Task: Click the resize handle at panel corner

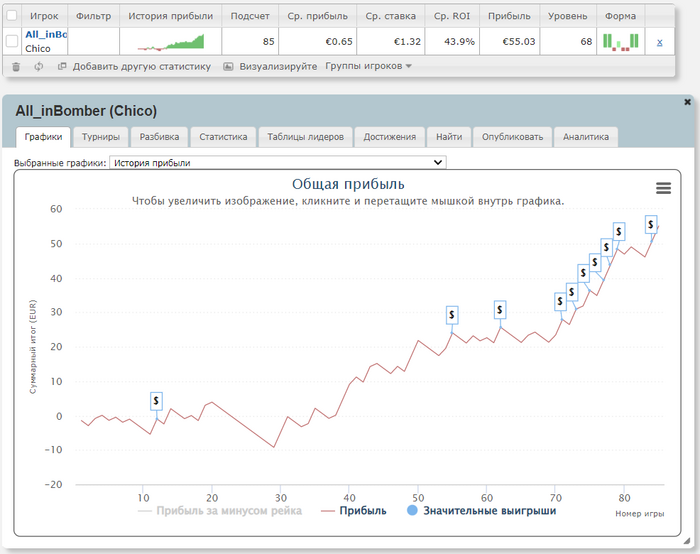Action: 686,541
